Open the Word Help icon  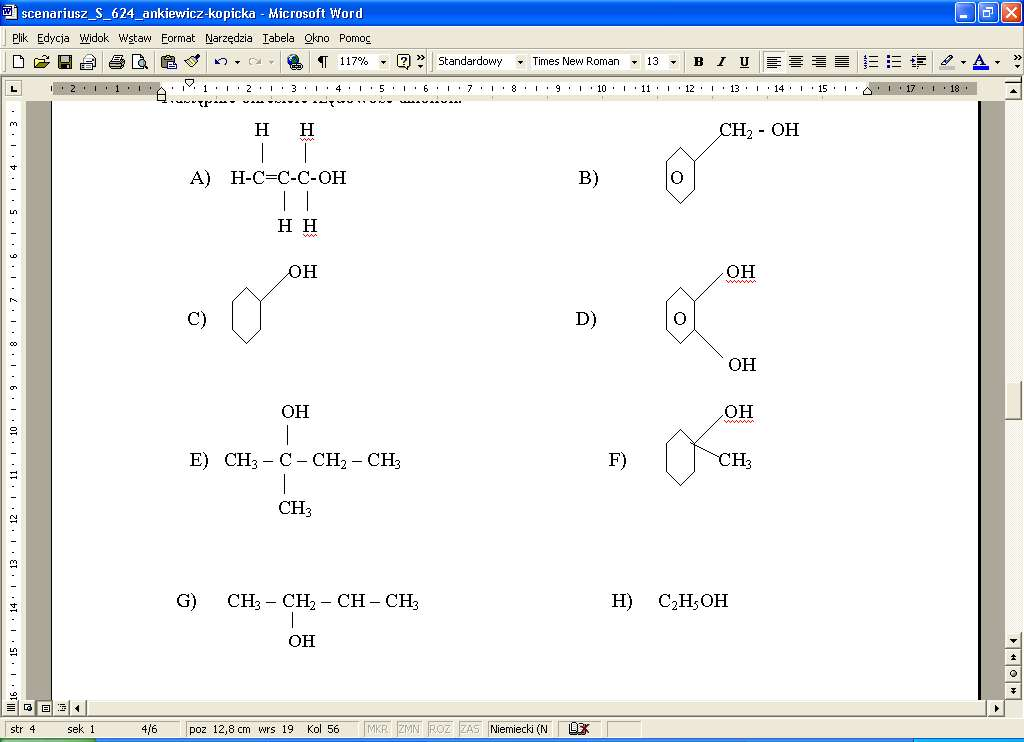point(404,61)
